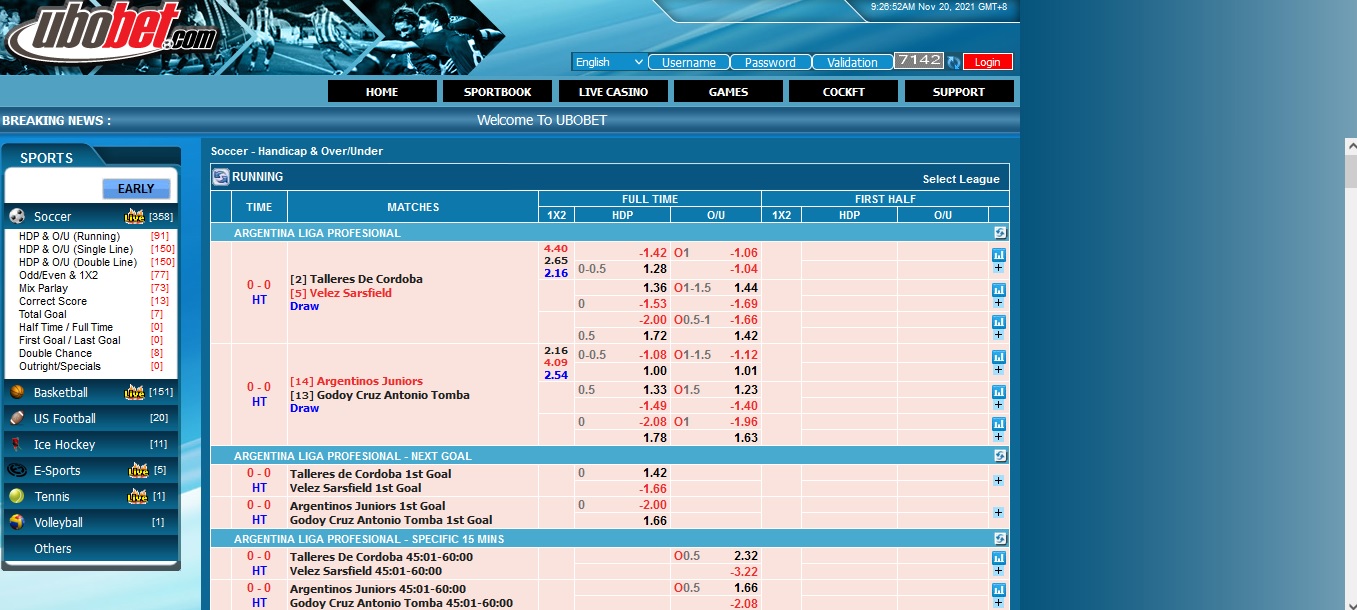Click the Basketball ball icon
Viewport: 1357px width, 610px height.
point(17,392)
